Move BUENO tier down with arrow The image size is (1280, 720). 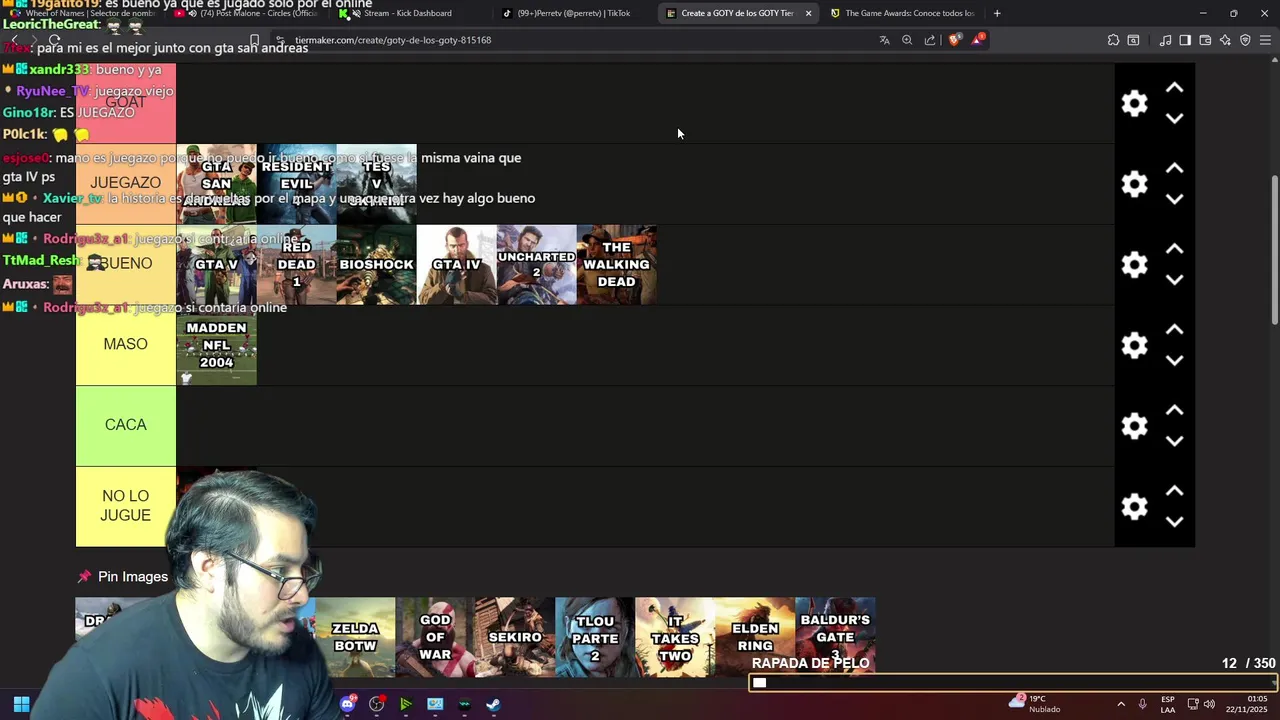1175,280
